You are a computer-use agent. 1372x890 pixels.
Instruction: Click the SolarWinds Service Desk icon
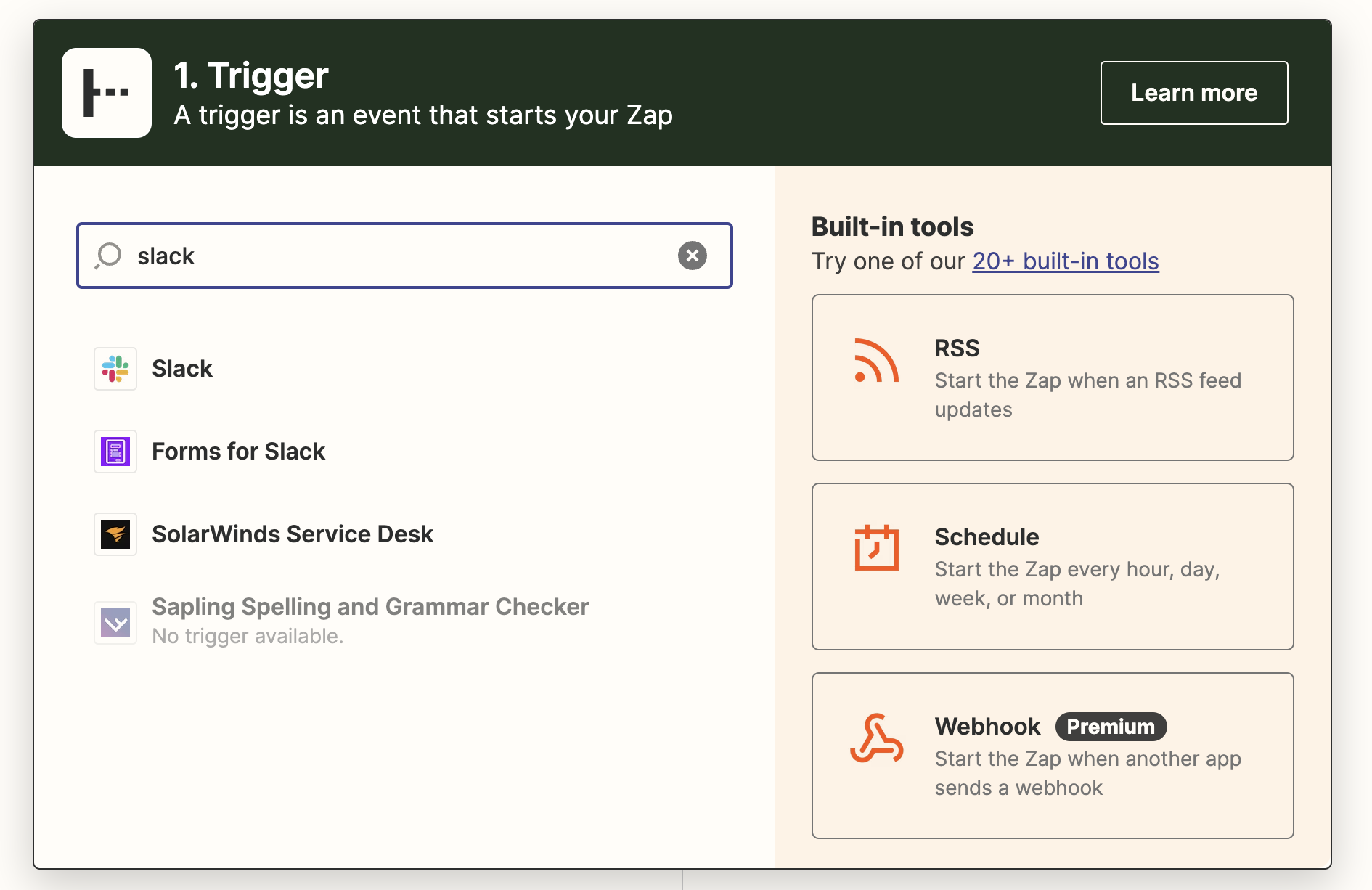pos(115,534)
